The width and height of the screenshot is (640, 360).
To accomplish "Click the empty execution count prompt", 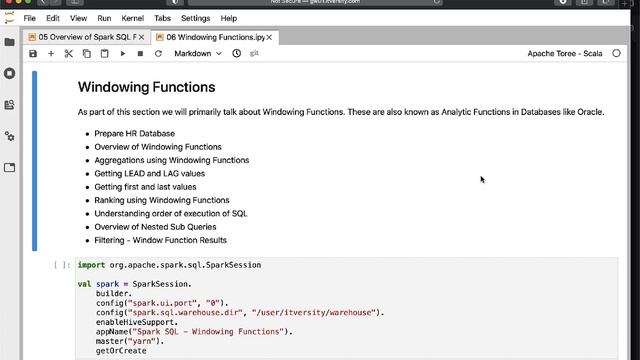I will point(62,265).
